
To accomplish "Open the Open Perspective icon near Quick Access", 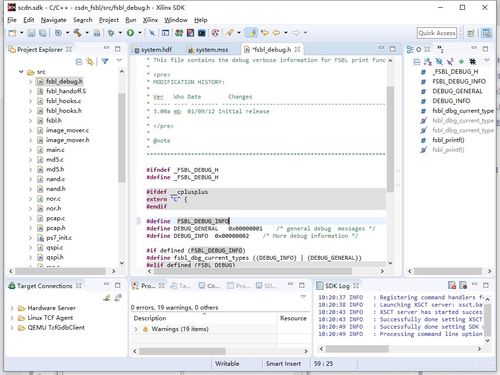I will click(x=471, y=33).
